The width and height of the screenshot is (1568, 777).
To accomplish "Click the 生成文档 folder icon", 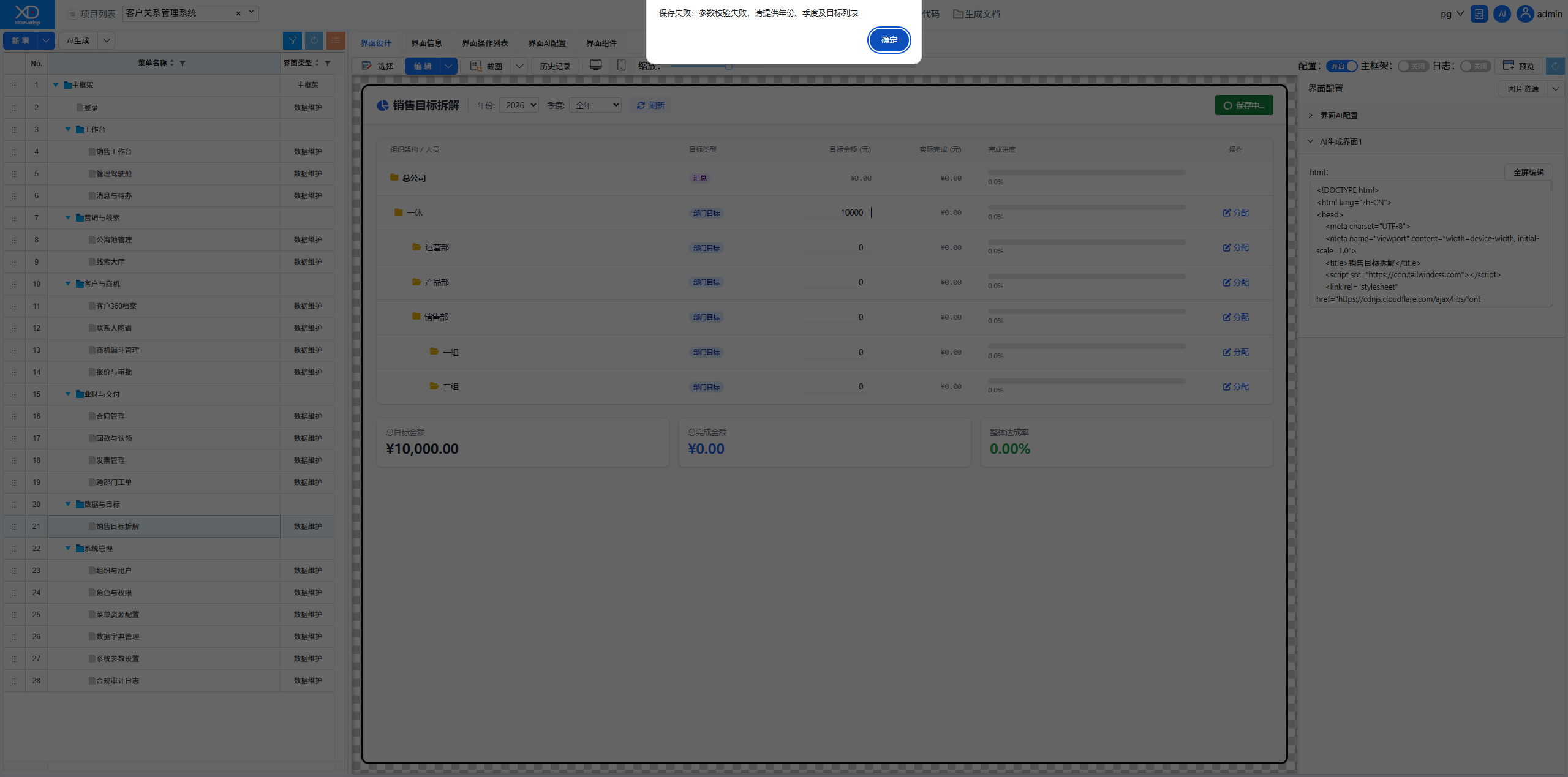I will 958,13.
